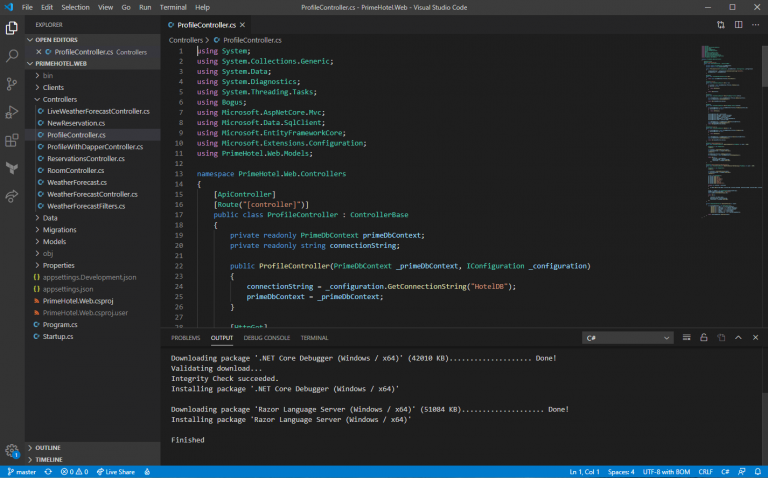Image resolution: width=768 pixels, height=478 pixels.
Task: Expand the Migrations folder
Action: click(60, 229)
